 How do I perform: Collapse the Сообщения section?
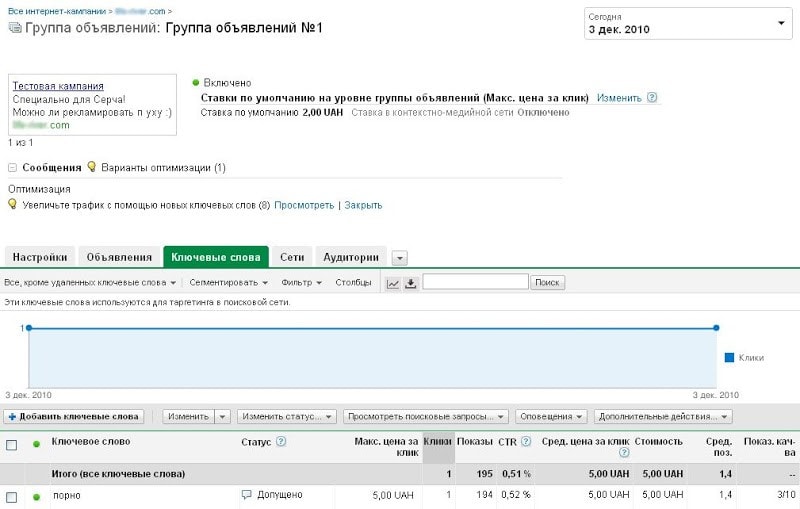13,168
